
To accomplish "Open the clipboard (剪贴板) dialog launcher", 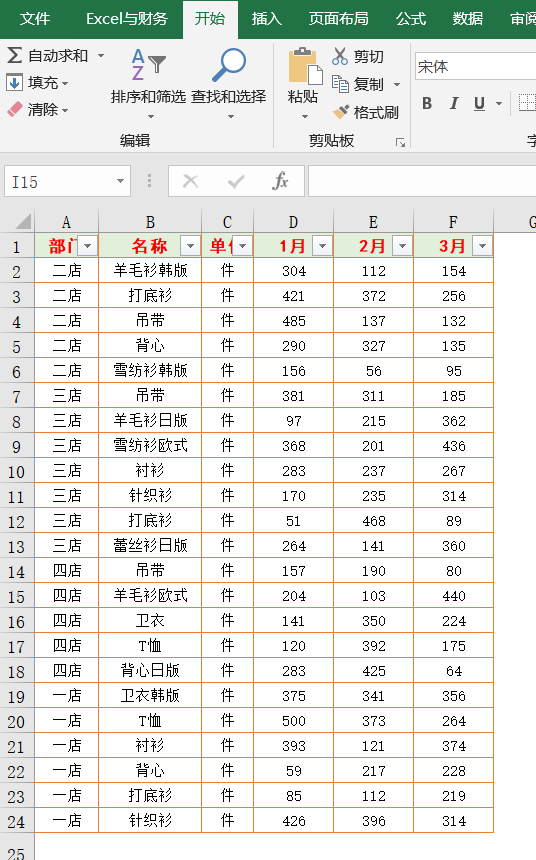I will [x=400, y=143].
